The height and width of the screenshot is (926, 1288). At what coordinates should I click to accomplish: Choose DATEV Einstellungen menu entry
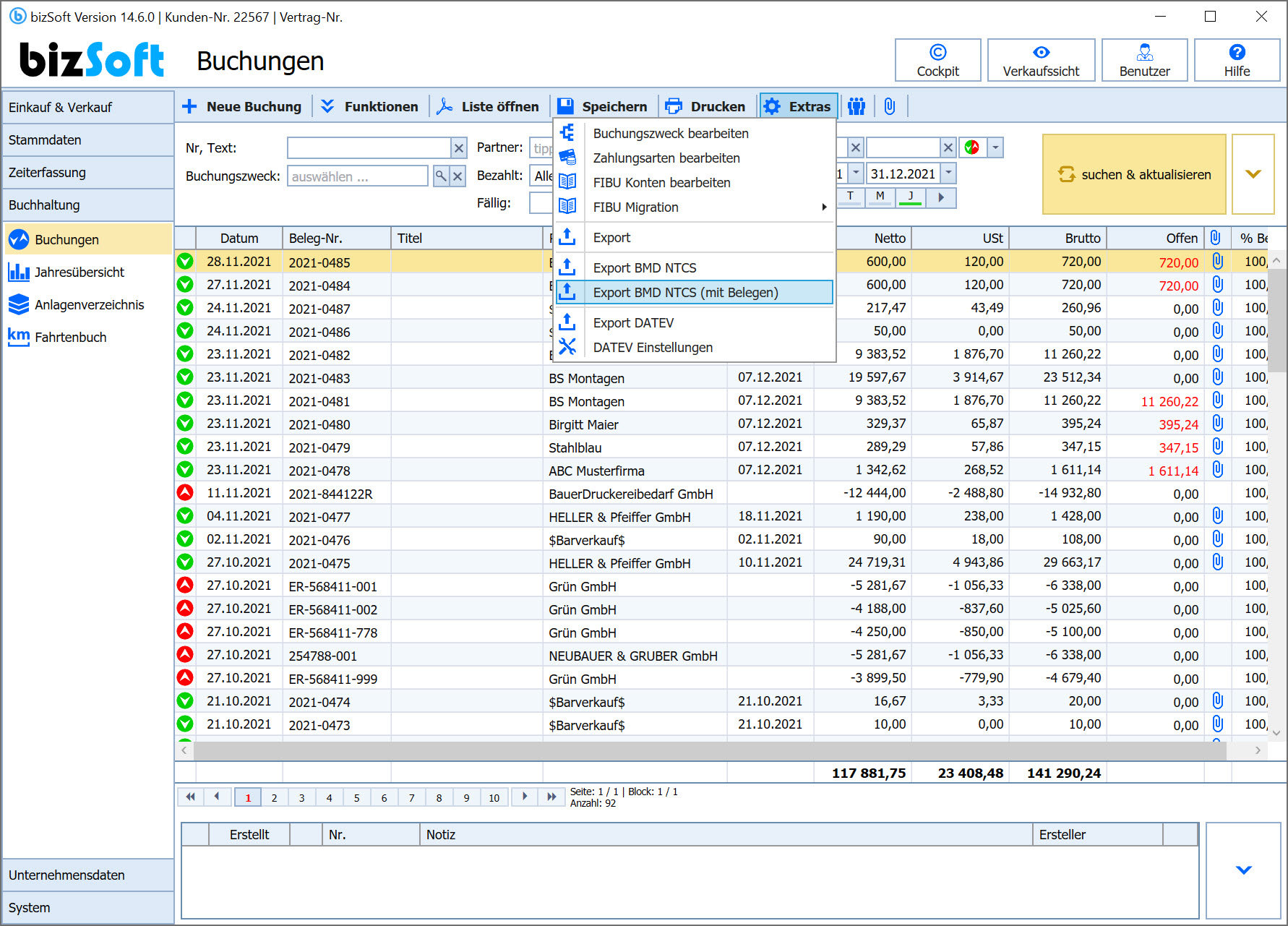[652, 348]
